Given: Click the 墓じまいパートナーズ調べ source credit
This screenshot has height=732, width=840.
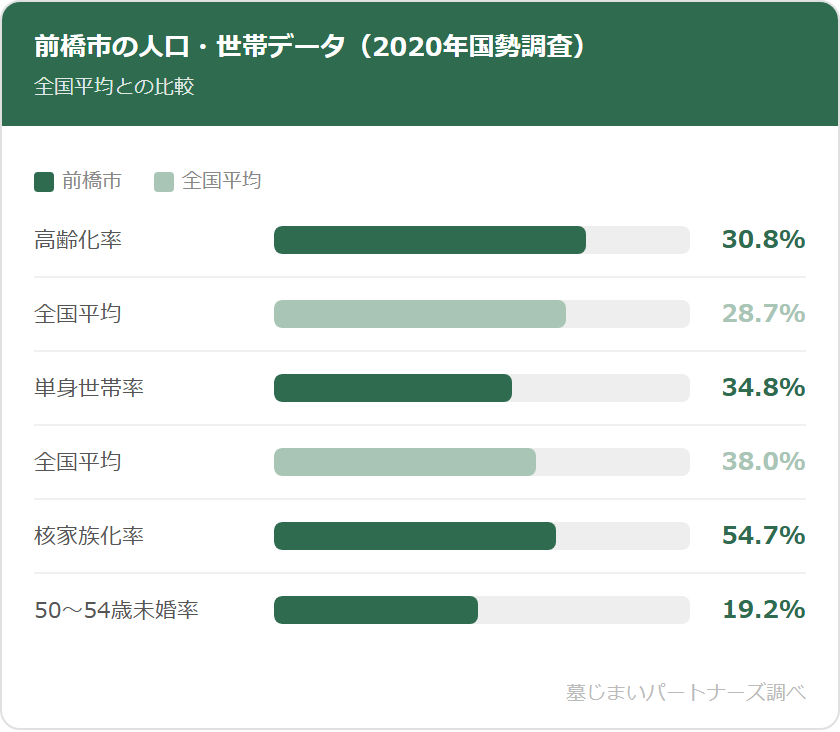Looking at the screenshot, I should click(x=685, y=692).
